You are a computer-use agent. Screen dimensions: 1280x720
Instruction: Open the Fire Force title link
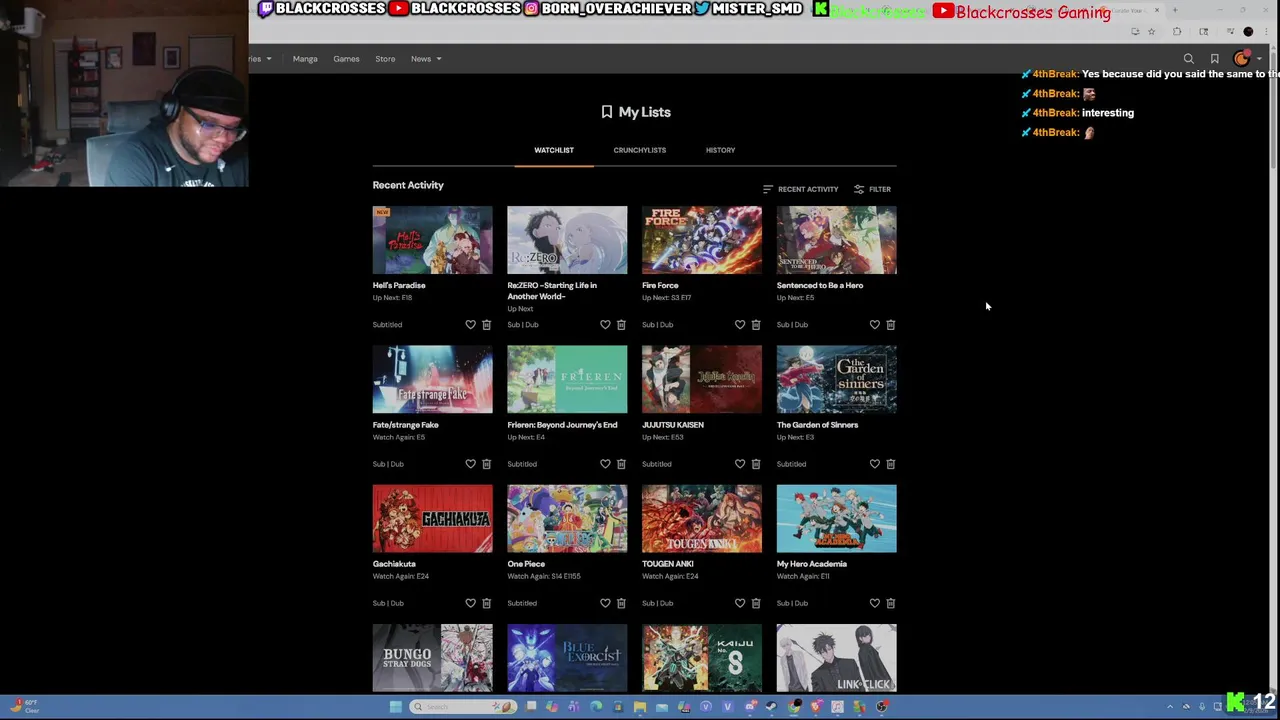(660, 285)
